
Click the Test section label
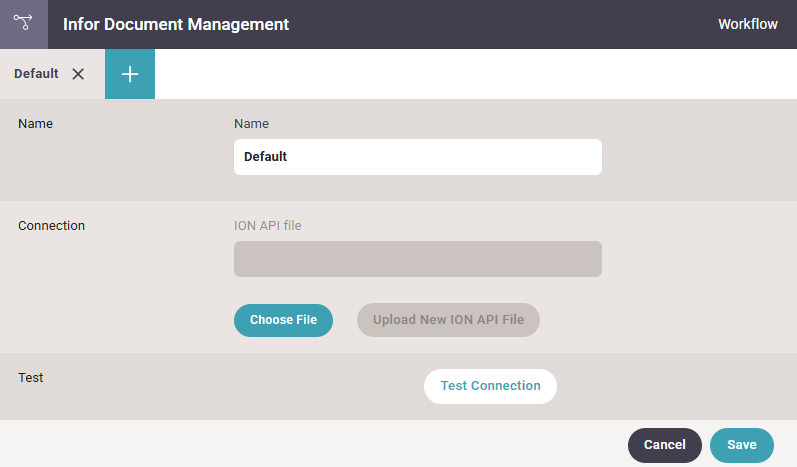[30, 378]
